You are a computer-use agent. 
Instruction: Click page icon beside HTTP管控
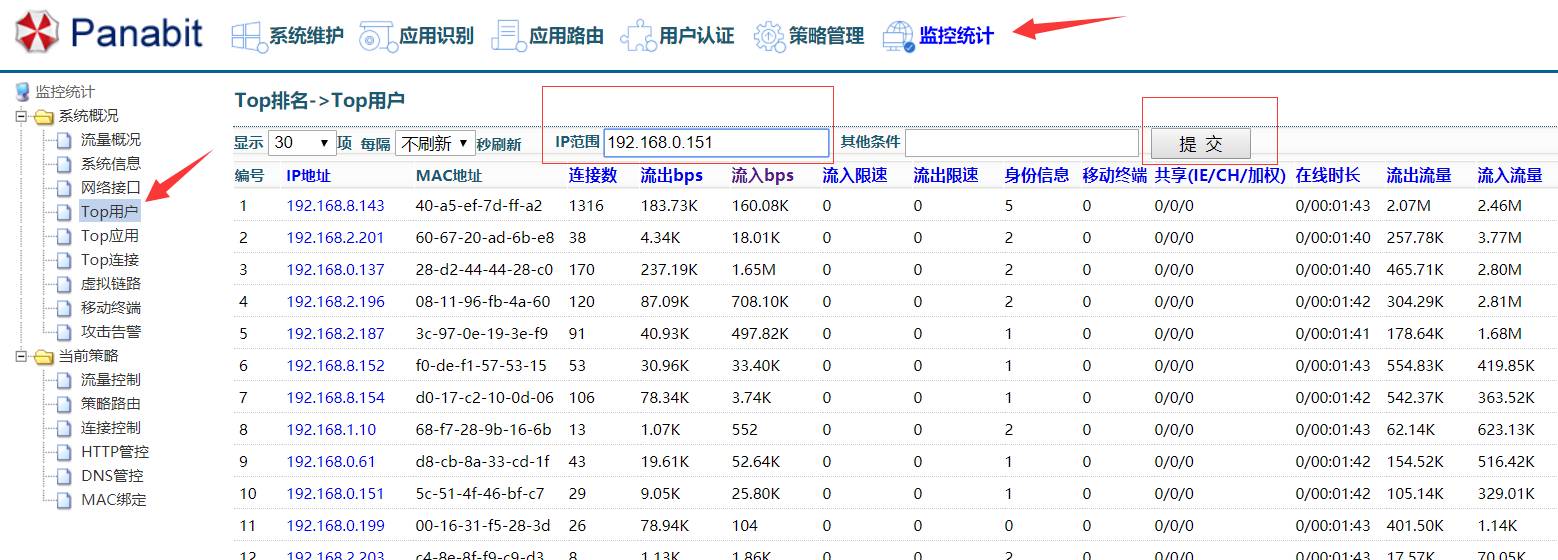pyautogui.click(x=65, y=452)
